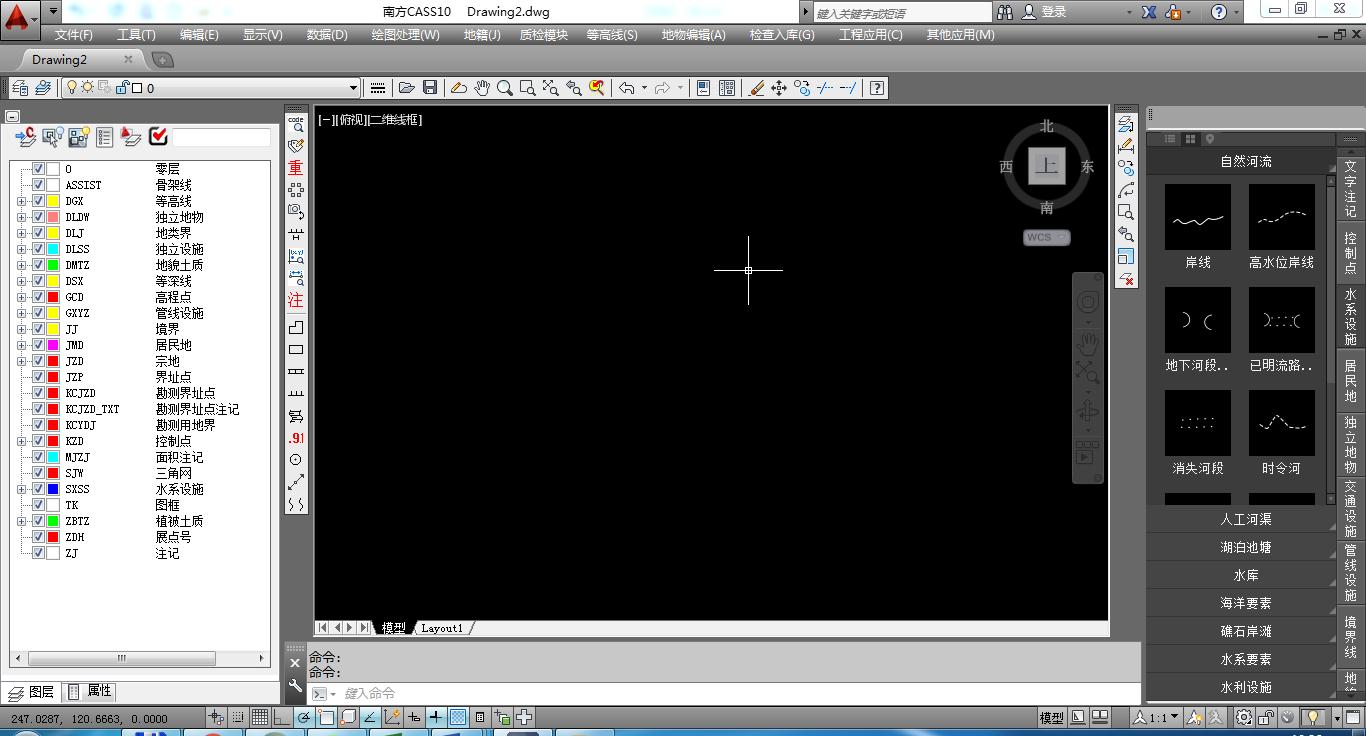The image size is (1366, 736).
Task: Open the 工程应用(C) menu
Action: (x=870, y=34)
